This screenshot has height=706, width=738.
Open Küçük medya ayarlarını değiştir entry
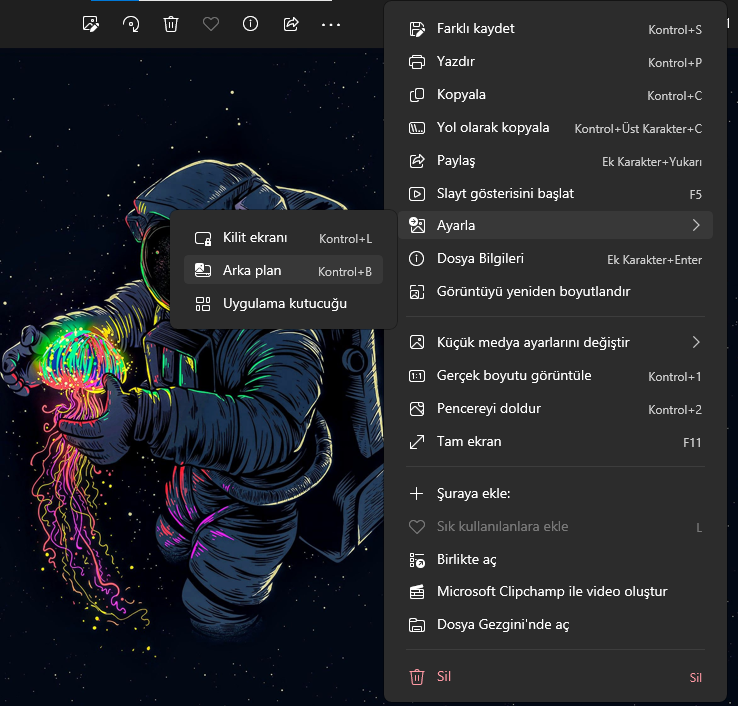pyautogui.click(x=555, y=342)
